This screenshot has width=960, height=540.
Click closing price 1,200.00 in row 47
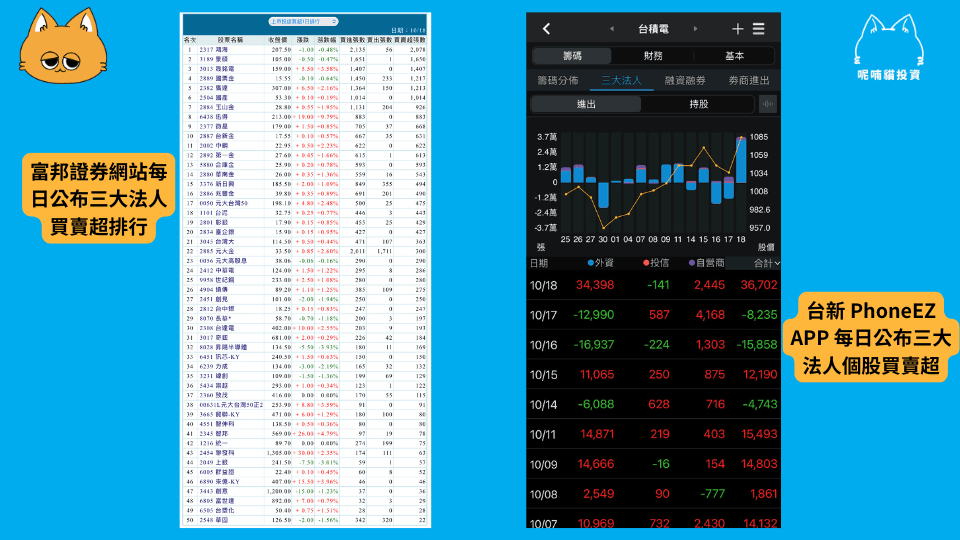click(x=279, y=491)
